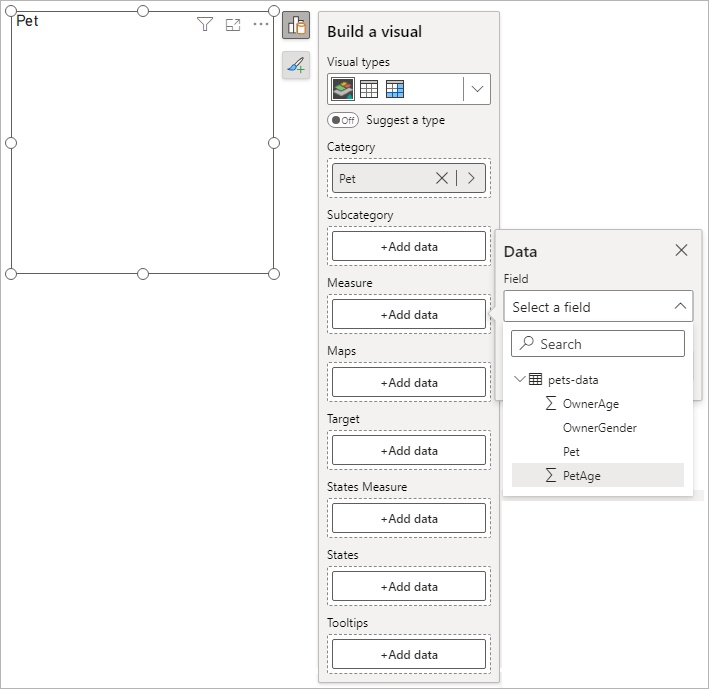The image size is (709, 689).
Task: Select the Matrix visual type icon
Action: coord(395,89)
